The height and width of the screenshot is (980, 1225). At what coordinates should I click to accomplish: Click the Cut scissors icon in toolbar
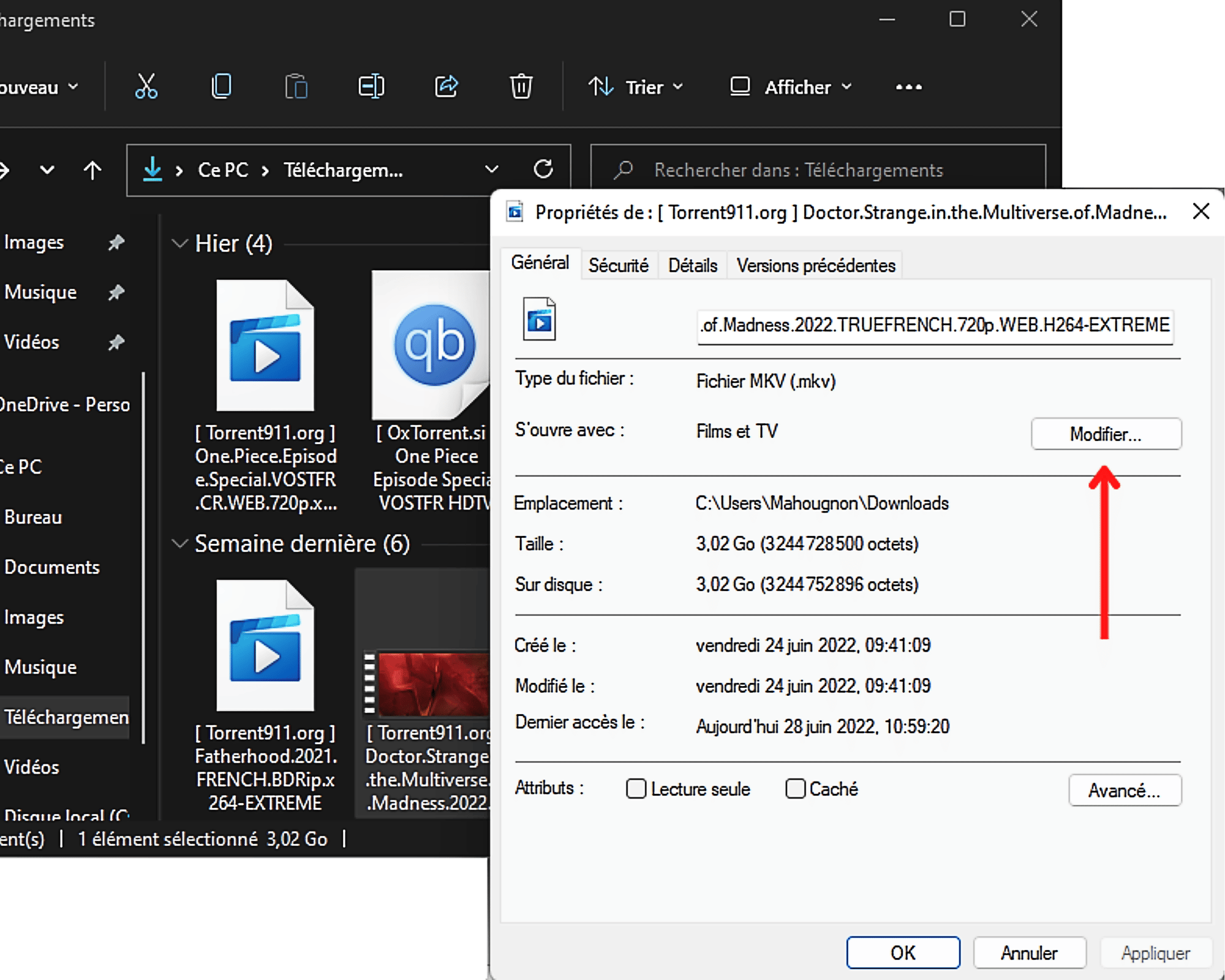tap(146, 86)
